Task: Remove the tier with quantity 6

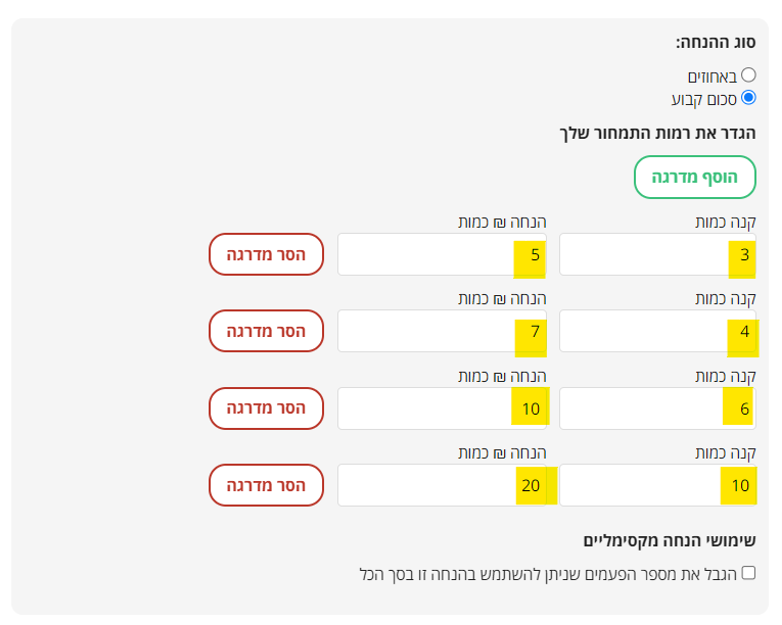Action: [x=266, y=408]
